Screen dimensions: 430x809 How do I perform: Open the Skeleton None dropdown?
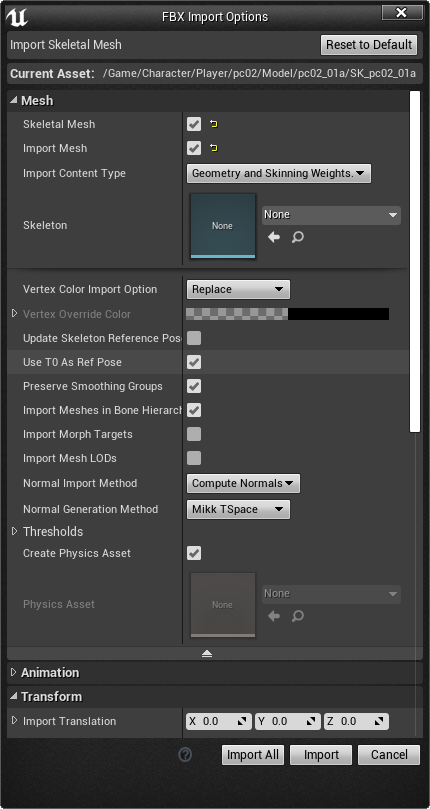[x=331, y=215]
